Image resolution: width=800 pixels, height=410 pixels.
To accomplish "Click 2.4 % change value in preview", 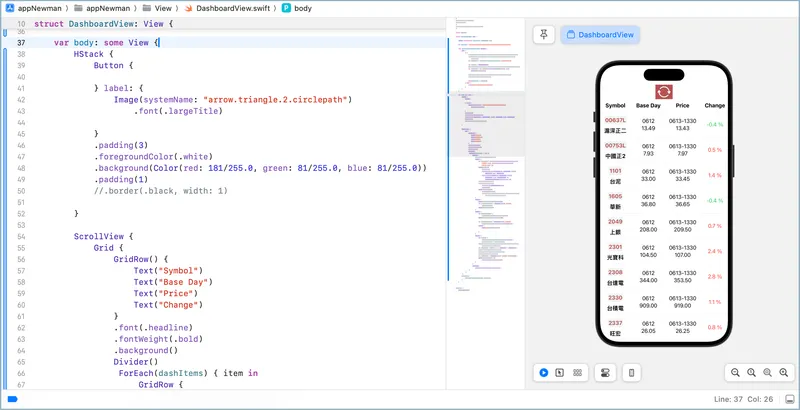I will tap(715, 251).
